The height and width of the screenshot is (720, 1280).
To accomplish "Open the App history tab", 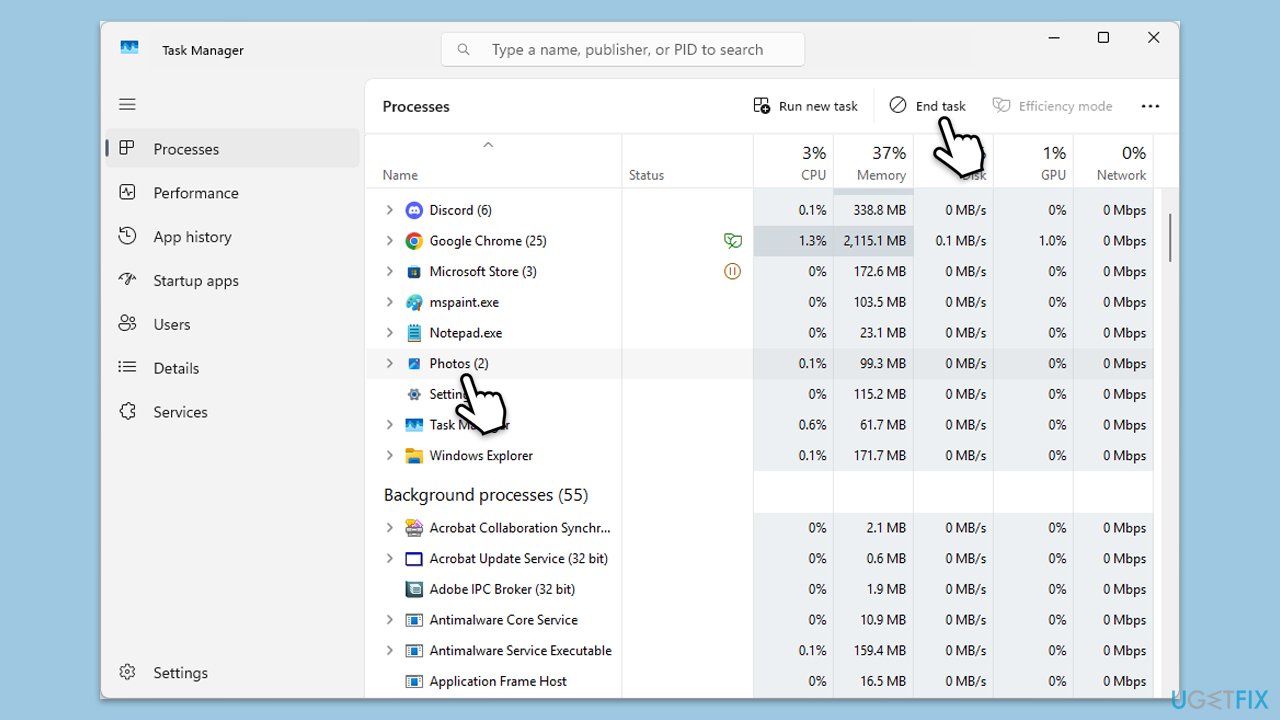I will click(x=232, y=237).
